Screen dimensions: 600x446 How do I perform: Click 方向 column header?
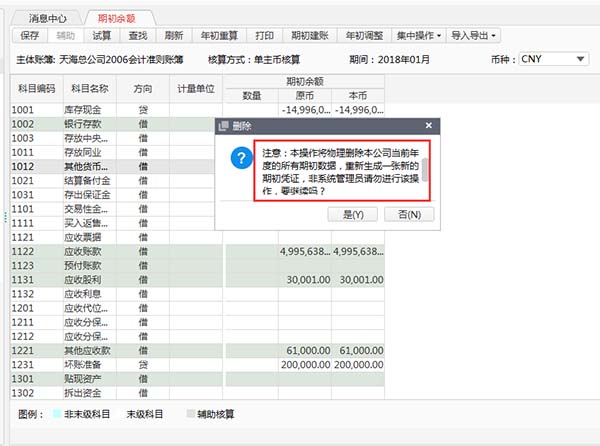tap(143, 89)
